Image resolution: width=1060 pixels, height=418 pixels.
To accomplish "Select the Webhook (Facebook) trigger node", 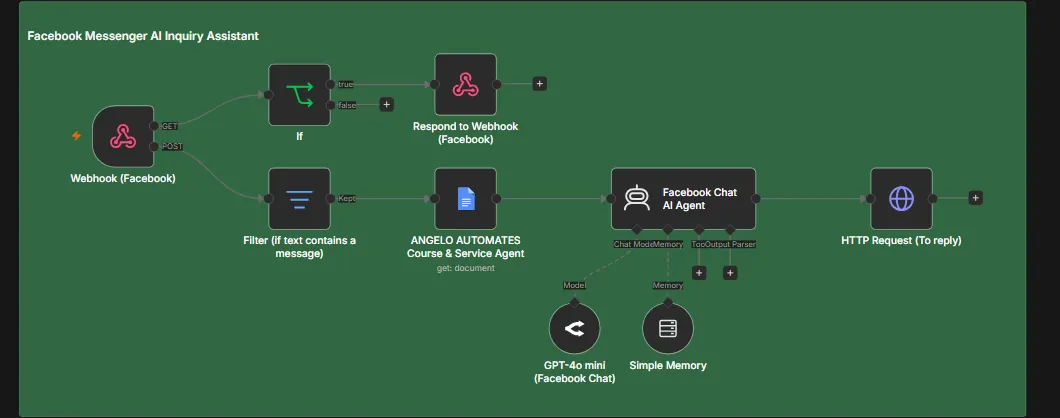I will pyautogui.click(x=123, y=136).
